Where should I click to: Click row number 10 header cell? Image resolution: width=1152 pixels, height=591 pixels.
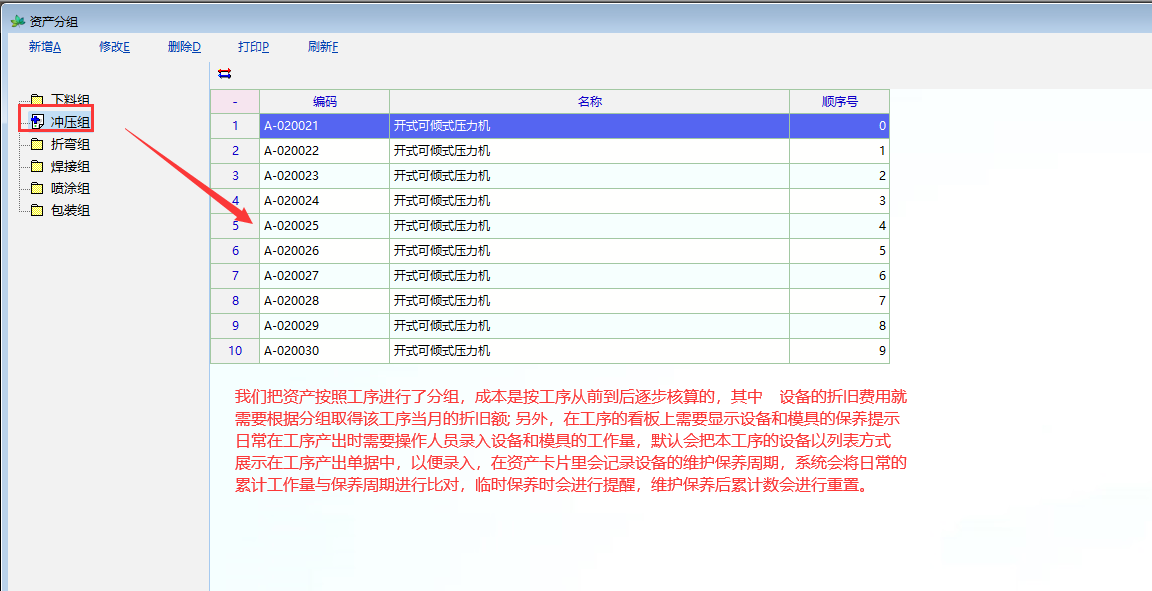click(235, 351)
